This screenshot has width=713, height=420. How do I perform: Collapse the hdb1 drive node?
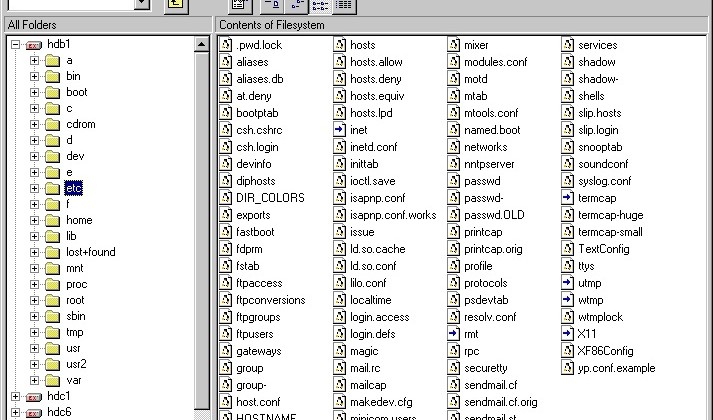tap(16, 45)
